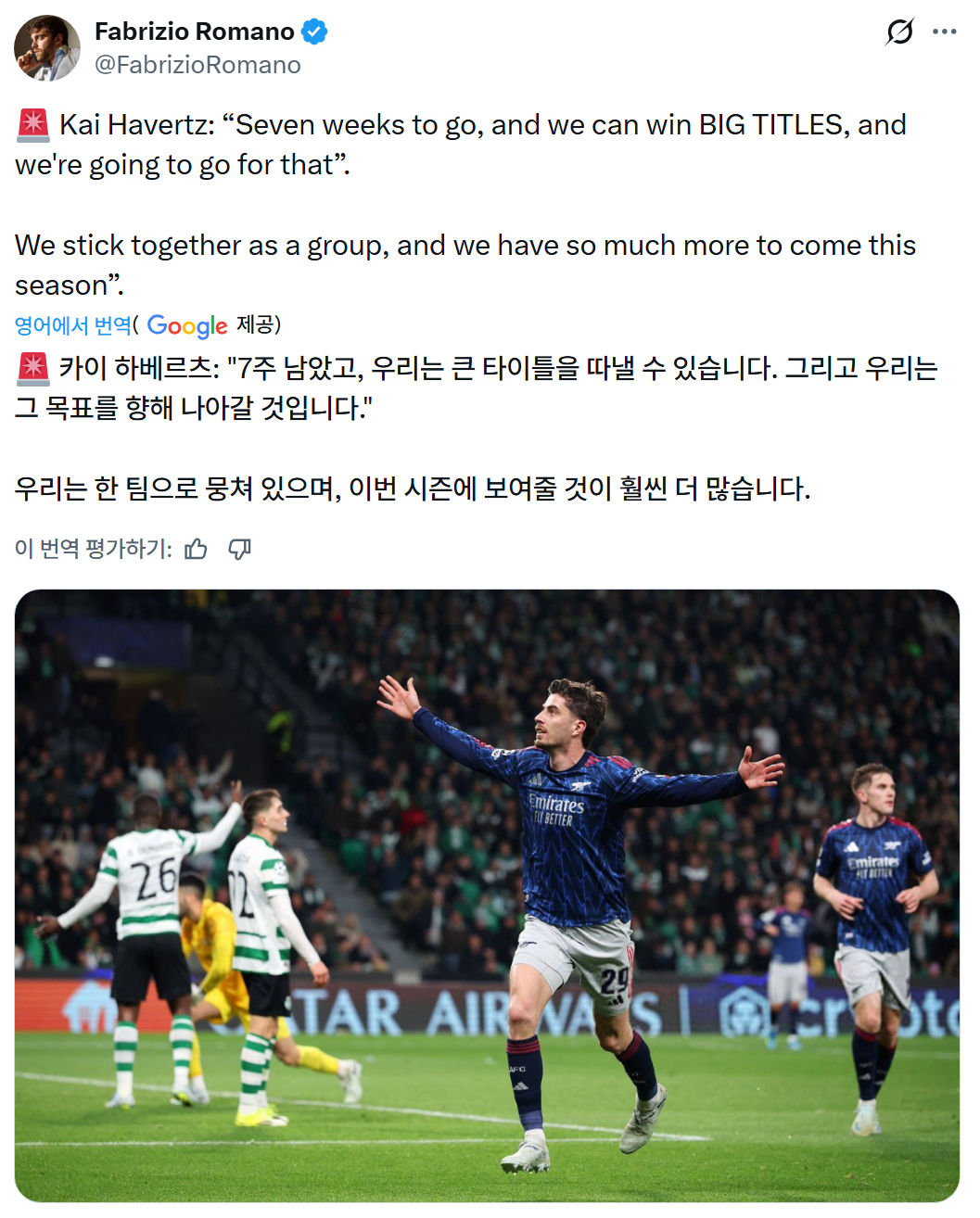
Task: Click the '우리는 한 팀으로 뭉쳐' translated sentence
Action: (x=413, y=488)
